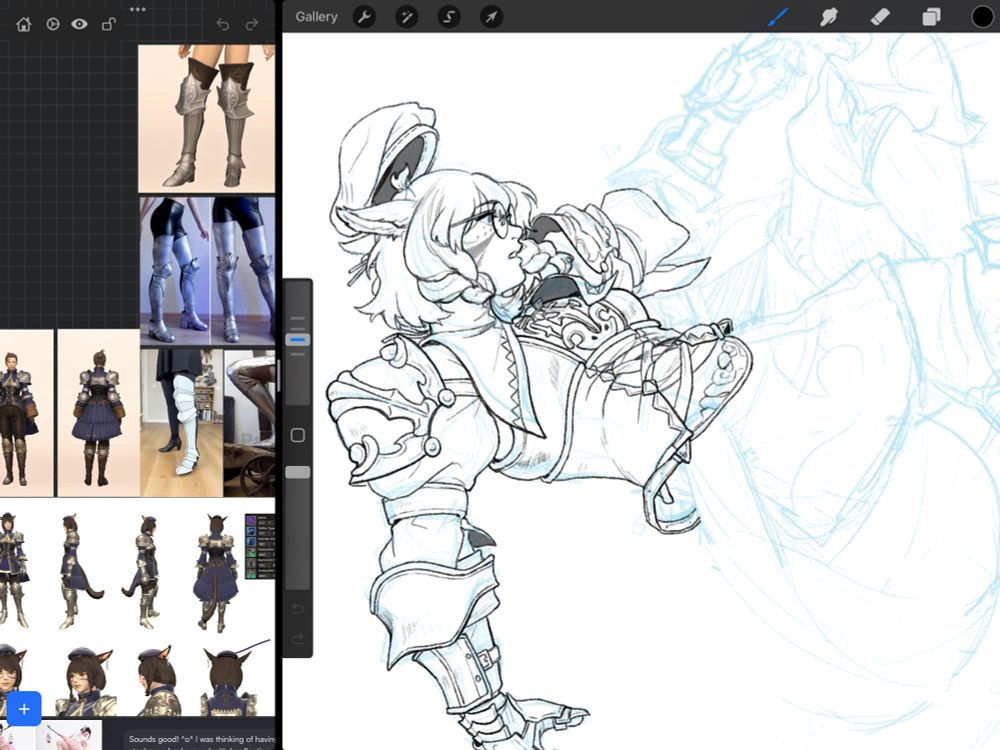This screenshot has width=1000, height=750.
Task: Select the Eraser tool
Action: point(880,17)
